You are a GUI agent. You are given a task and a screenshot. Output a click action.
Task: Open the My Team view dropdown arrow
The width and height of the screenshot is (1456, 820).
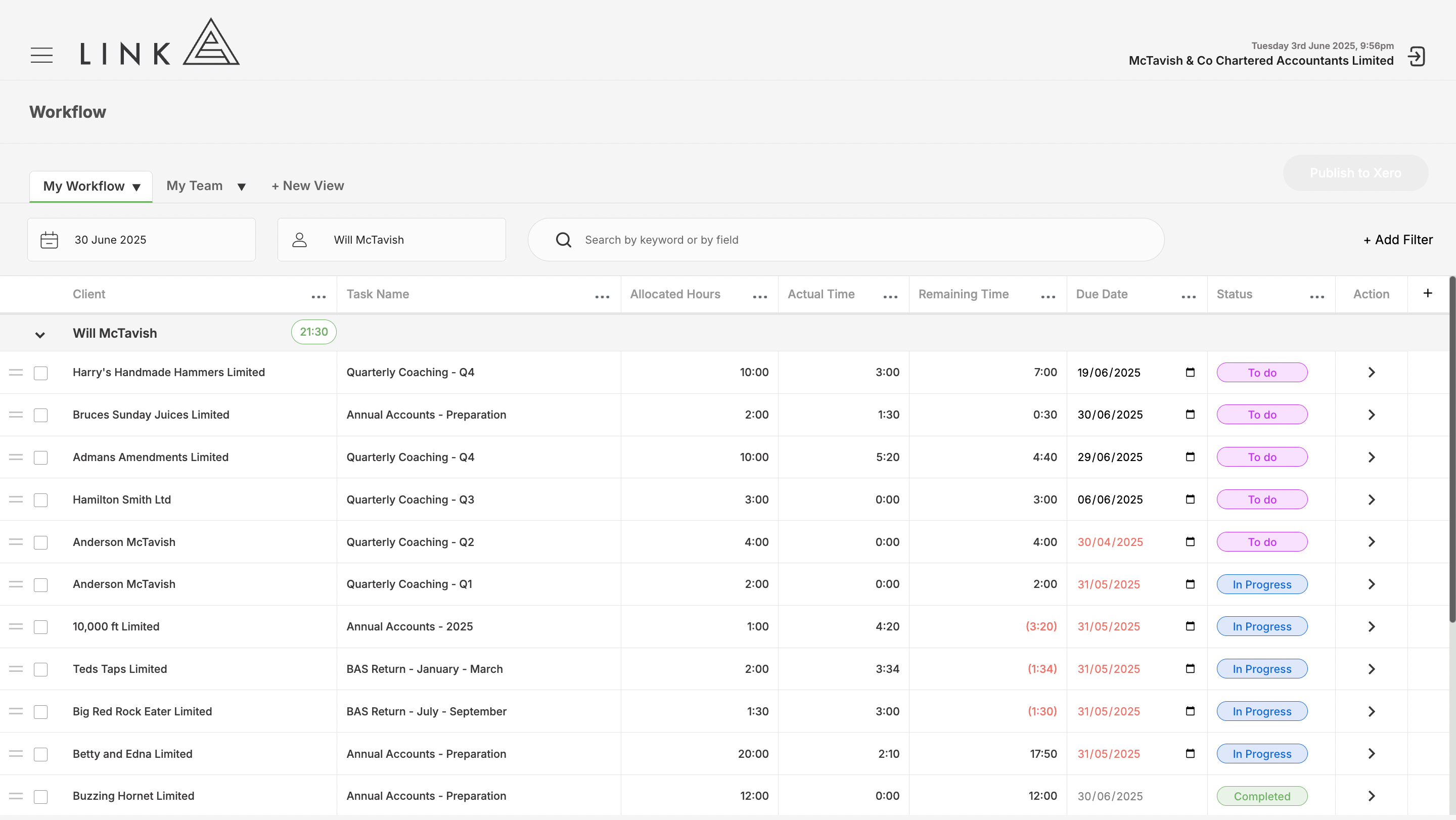pos(241,187)
